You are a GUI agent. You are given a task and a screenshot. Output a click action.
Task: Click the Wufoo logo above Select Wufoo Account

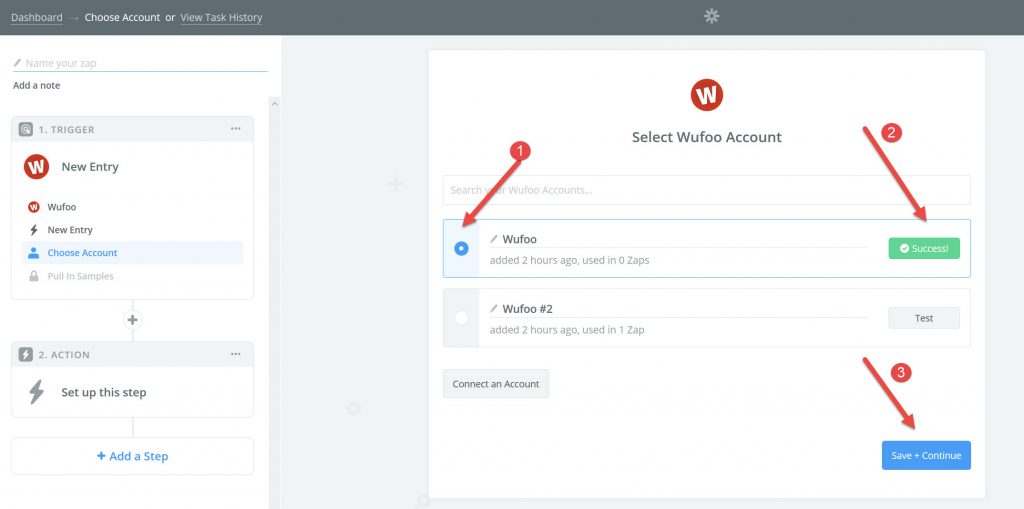click(707, 95)
